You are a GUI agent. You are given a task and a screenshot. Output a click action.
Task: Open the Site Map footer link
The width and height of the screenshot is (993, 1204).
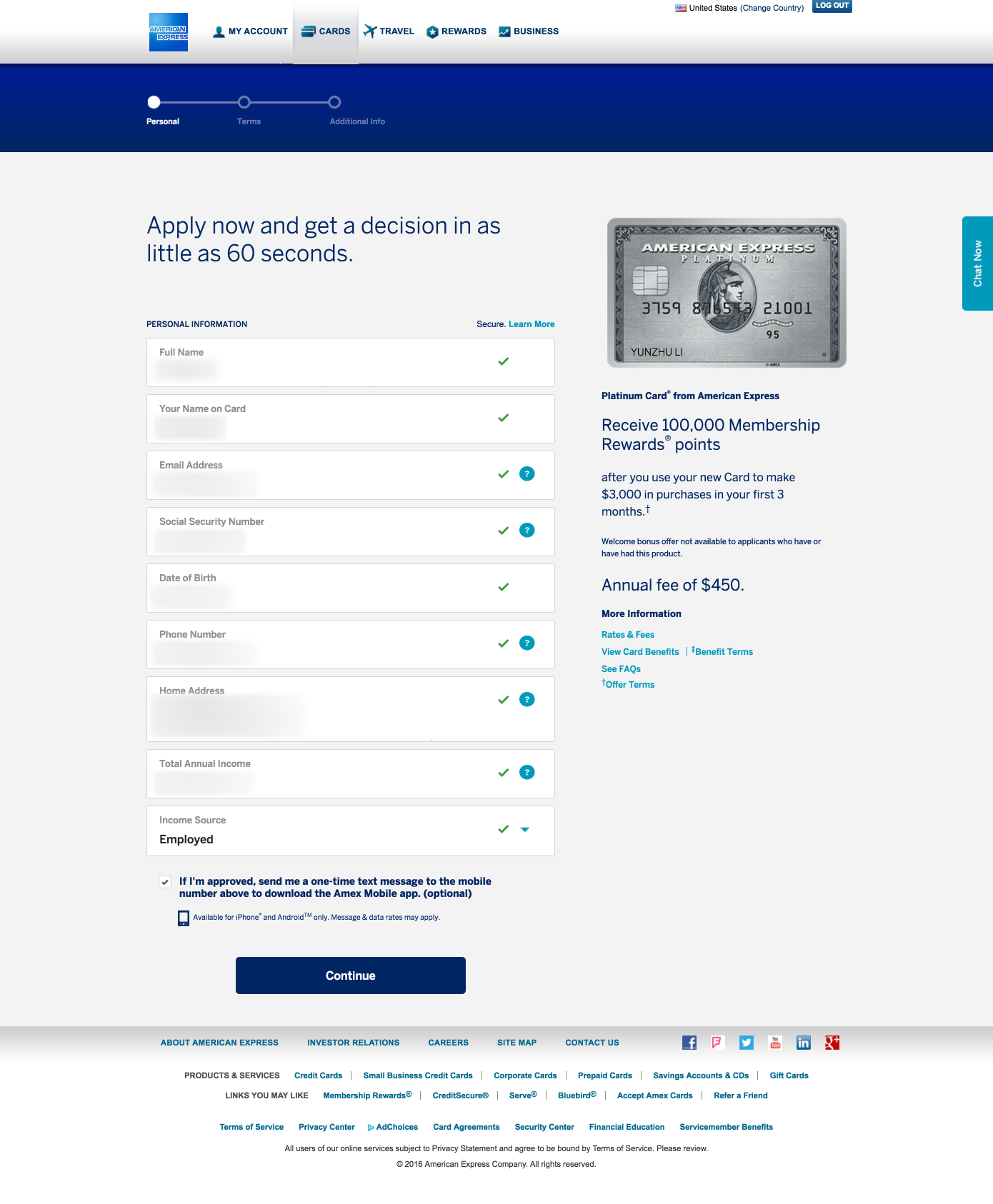pyautogui.click(x=517, y=1043)
